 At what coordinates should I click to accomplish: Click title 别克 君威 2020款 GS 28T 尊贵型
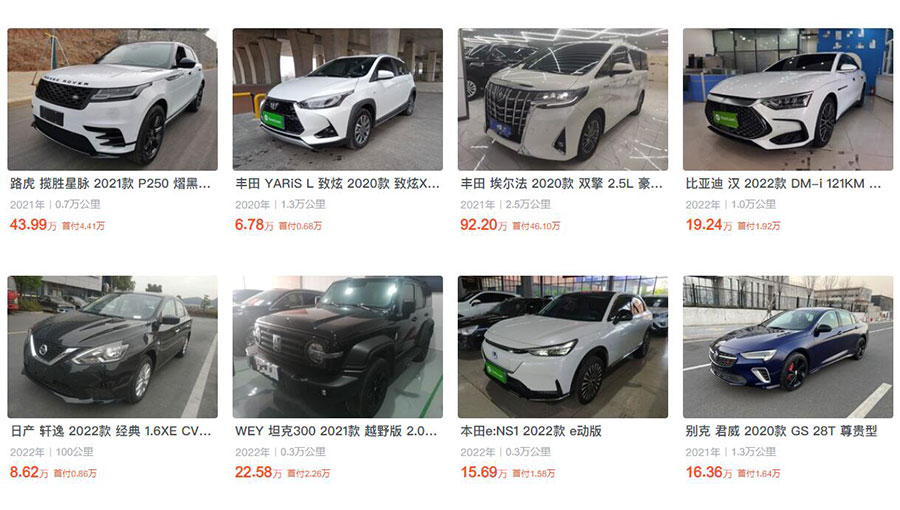coord(781,431)
